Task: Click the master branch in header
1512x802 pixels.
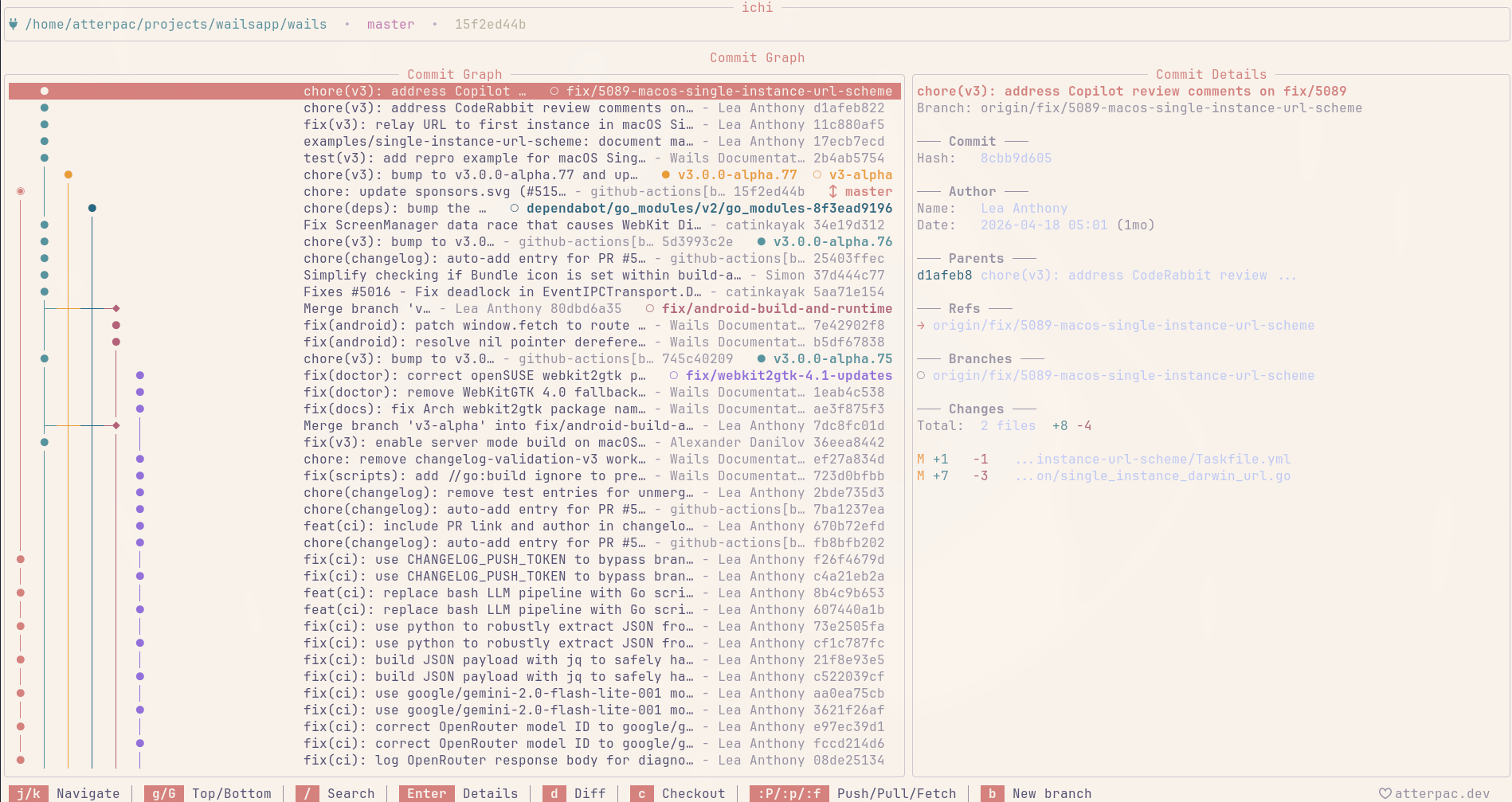Action: (390, 24)
